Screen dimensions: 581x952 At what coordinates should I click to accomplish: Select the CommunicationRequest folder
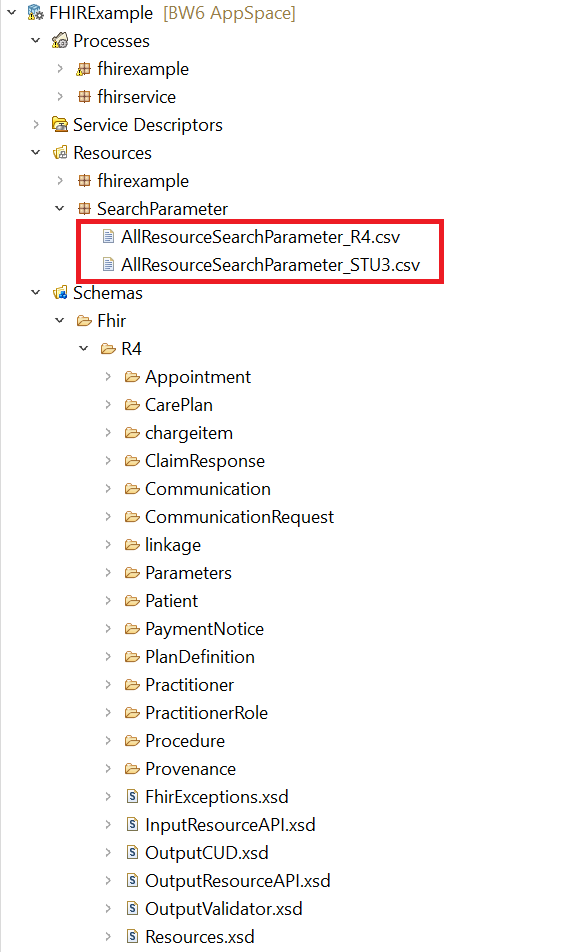click(x=239, y=517)
